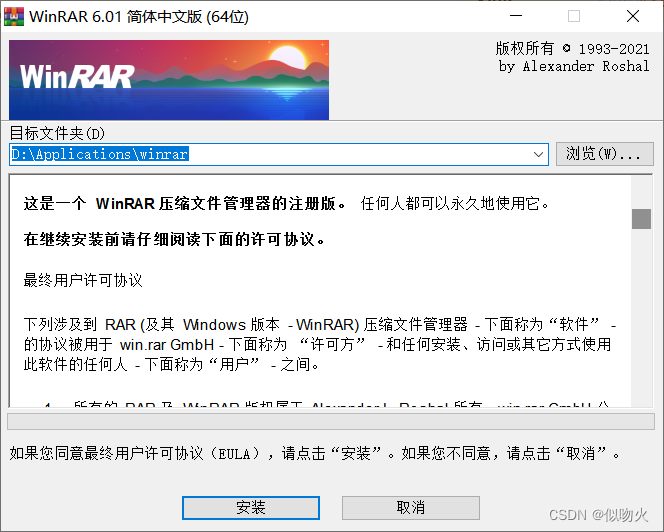Click the 最终用户许可协议 heading in license text
The height and width of the screenshot is (532, 664).
coord(83,280)
